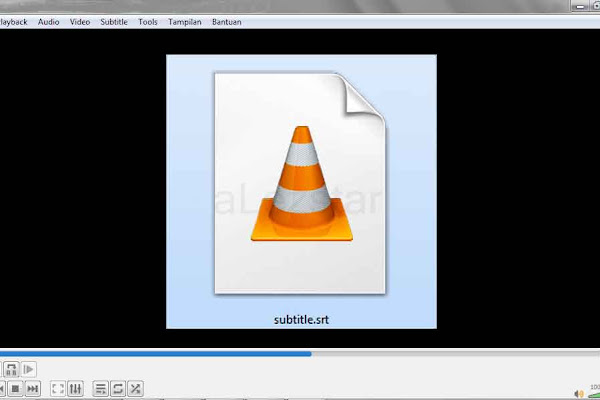Screen dimensions: 600x400
Task: Stop playback with the stop button
Action: tap(15, 389)
